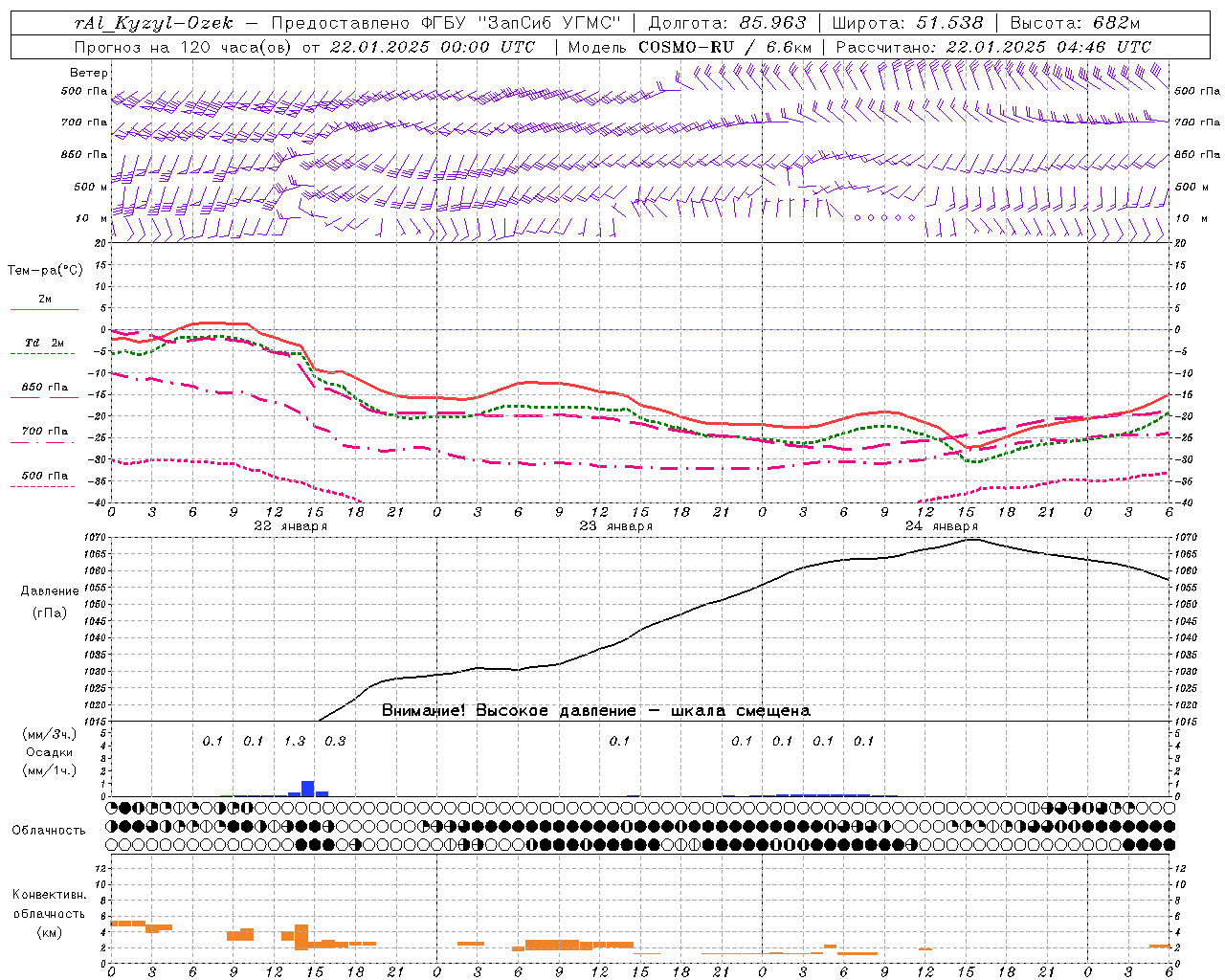Click the Ветер panel label

click(88, 73)
